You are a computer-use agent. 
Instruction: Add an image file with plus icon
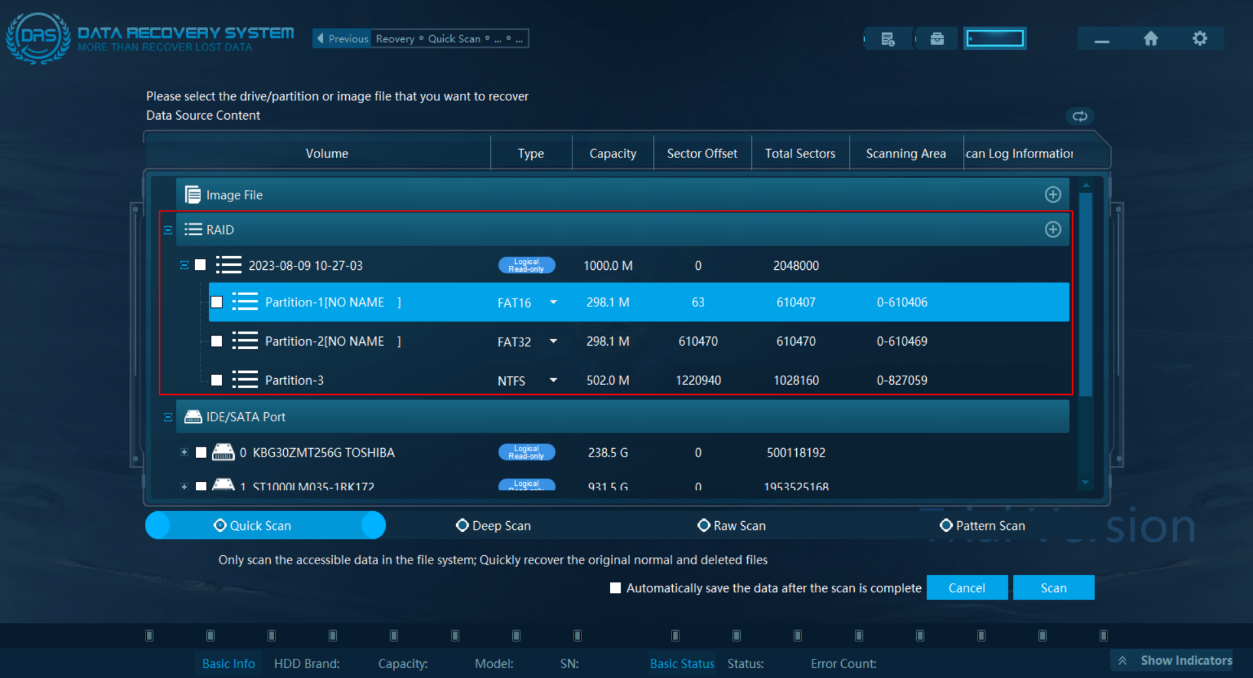tap(1053, 195)
